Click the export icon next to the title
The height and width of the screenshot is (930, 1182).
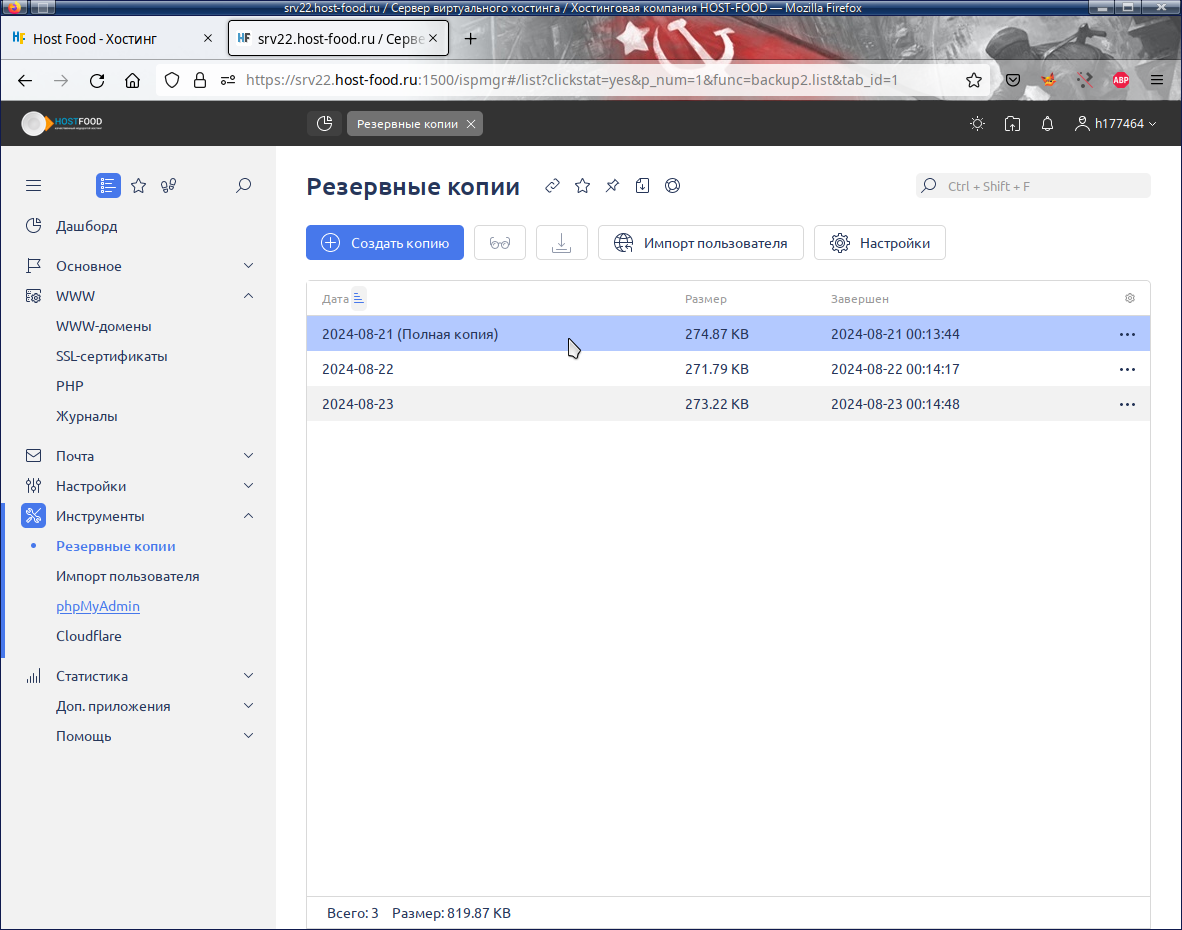(642, 185)
